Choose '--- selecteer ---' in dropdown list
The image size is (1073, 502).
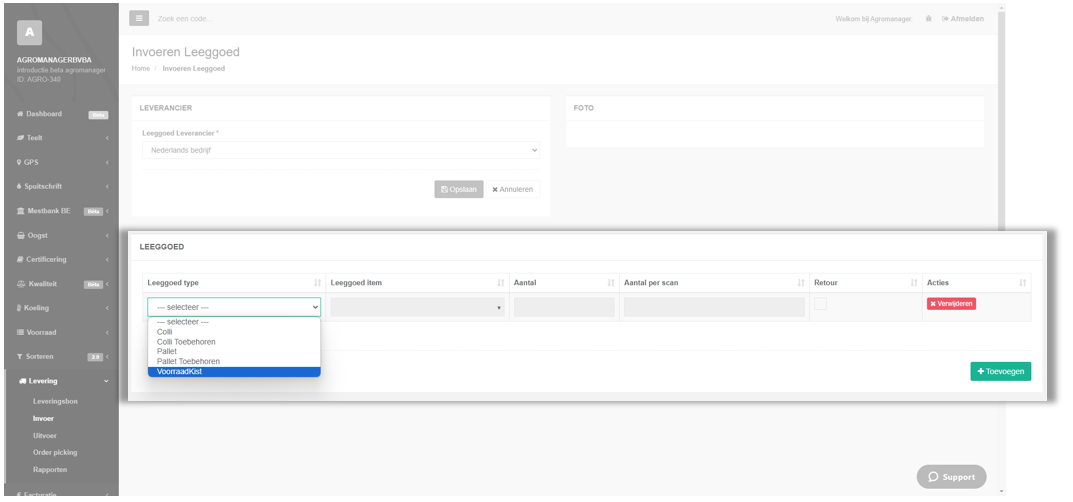234,322
